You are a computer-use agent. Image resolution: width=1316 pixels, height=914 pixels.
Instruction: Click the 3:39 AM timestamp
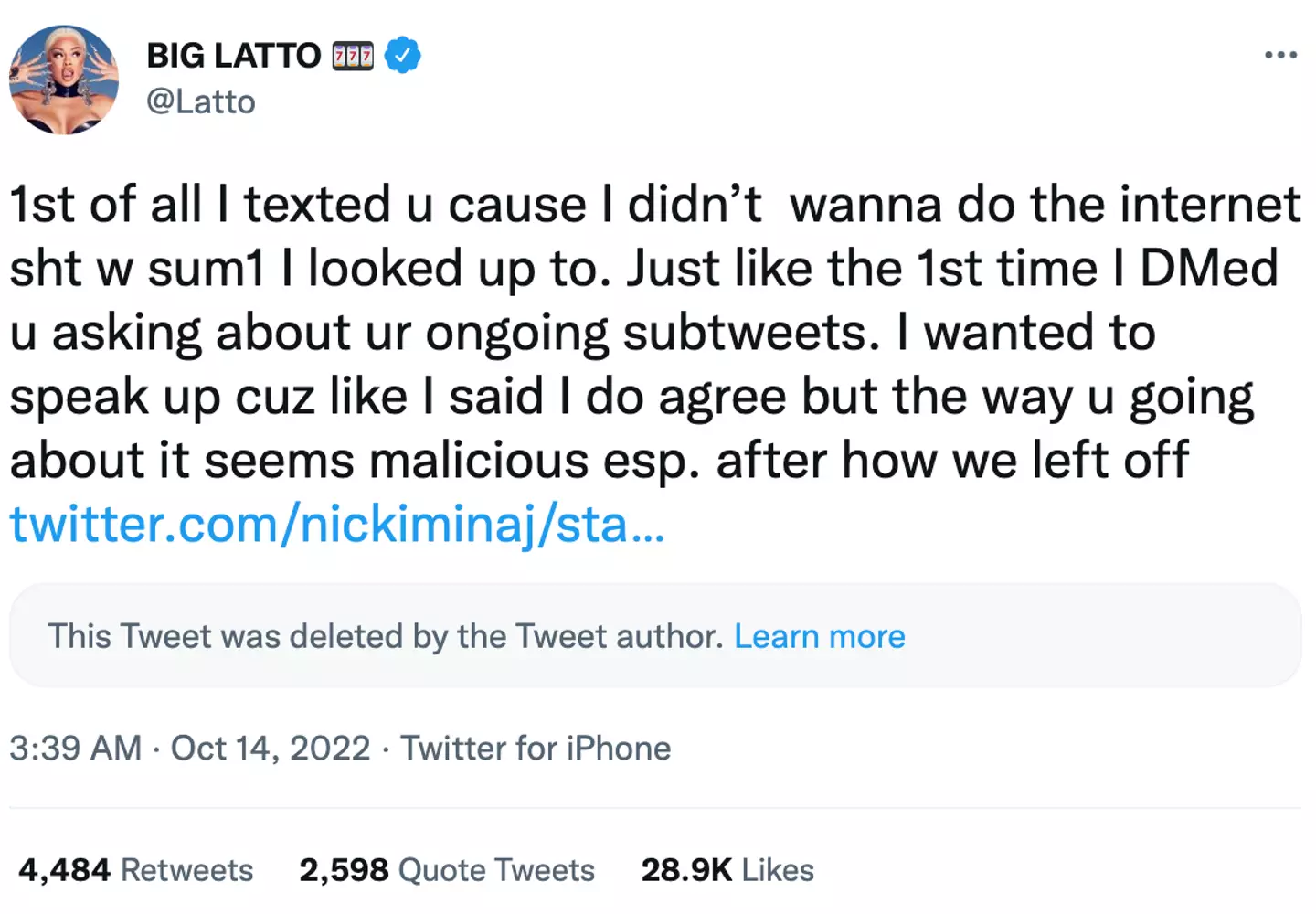pyautogui.click(x=76, y=749)
